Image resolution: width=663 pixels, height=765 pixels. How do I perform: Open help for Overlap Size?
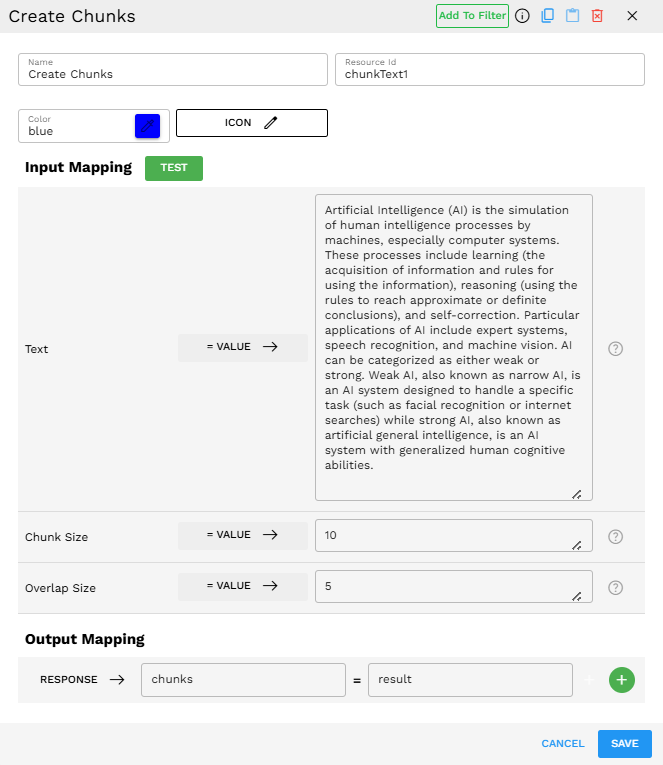click(x=616, y=587)
